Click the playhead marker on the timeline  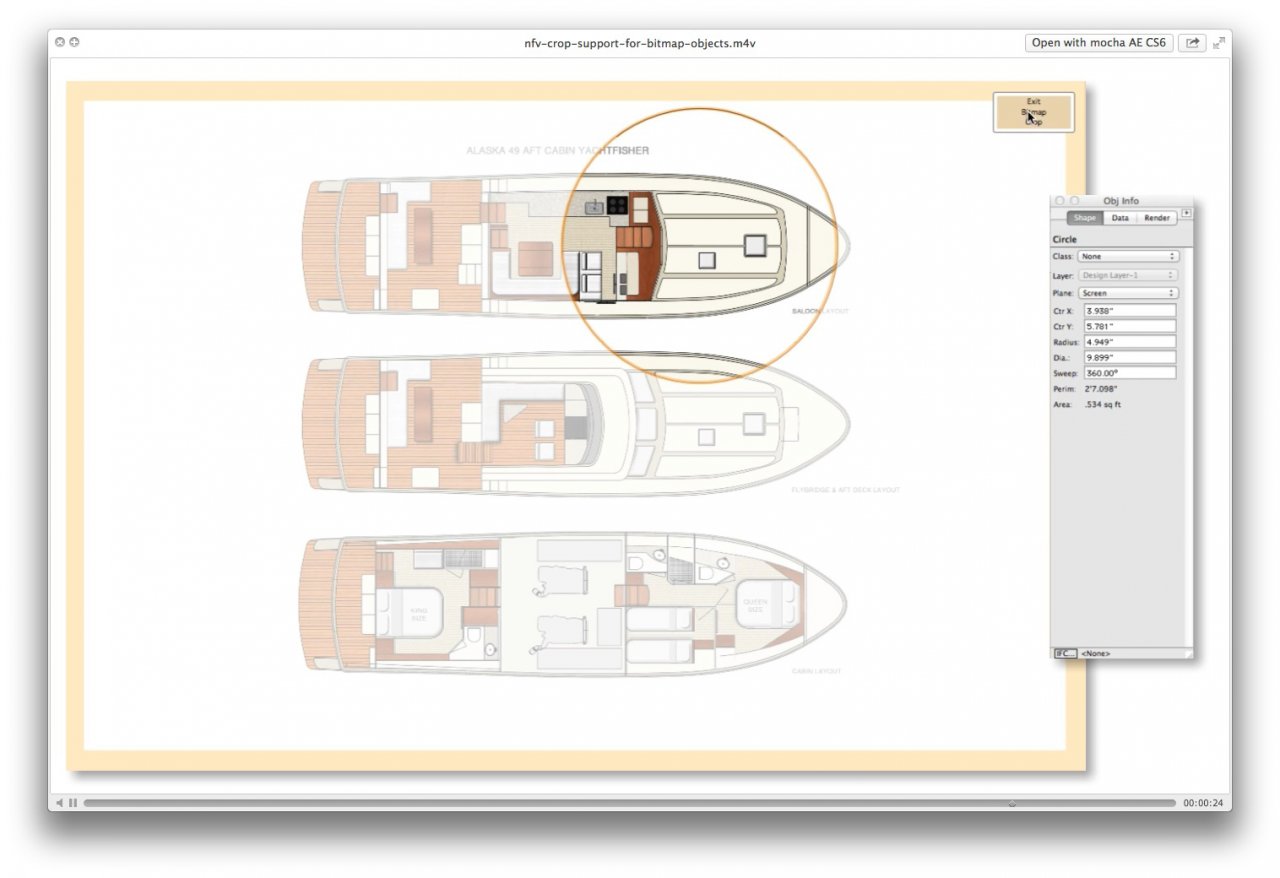tap(1012, 803)
